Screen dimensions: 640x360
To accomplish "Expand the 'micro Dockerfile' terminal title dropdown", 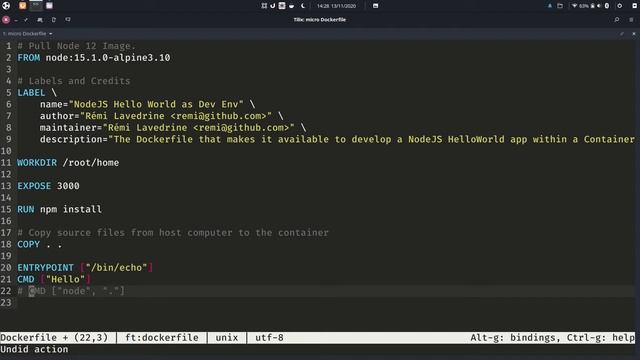I will tap(51, 34).
